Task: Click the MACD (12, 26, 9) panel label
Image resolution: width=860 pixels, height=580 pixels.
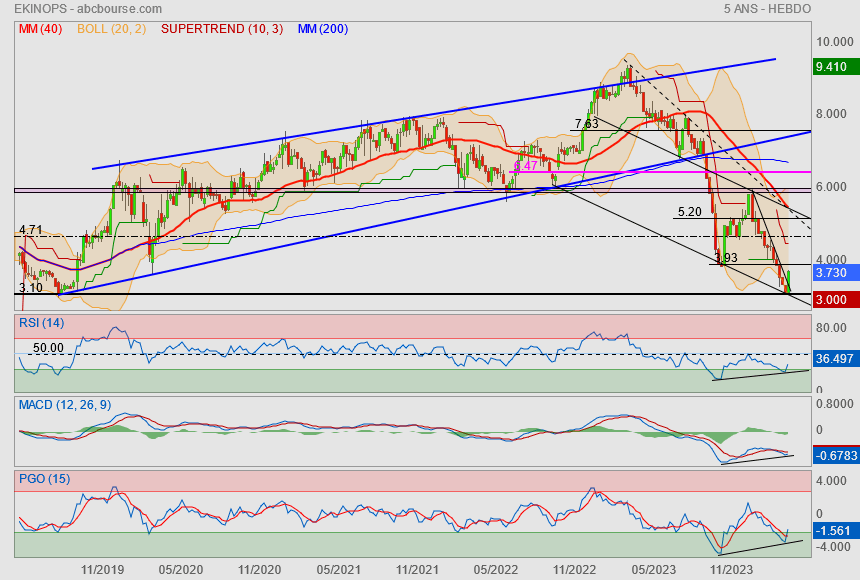Action: point(65,405)
